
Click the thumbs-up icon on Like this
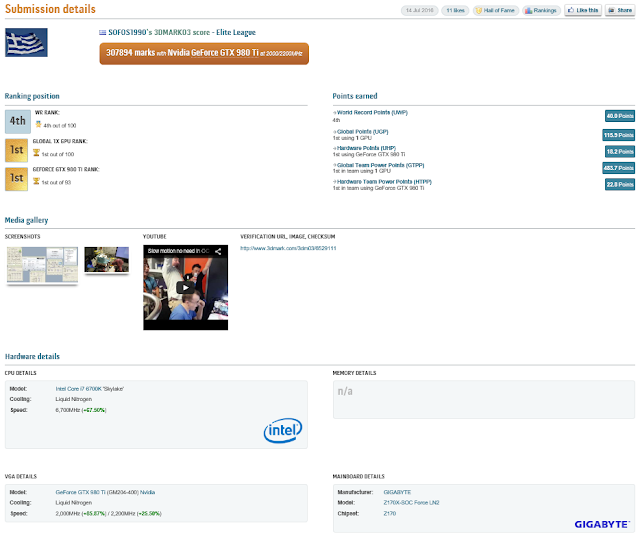pyautogui.click(x=571, y=10)
